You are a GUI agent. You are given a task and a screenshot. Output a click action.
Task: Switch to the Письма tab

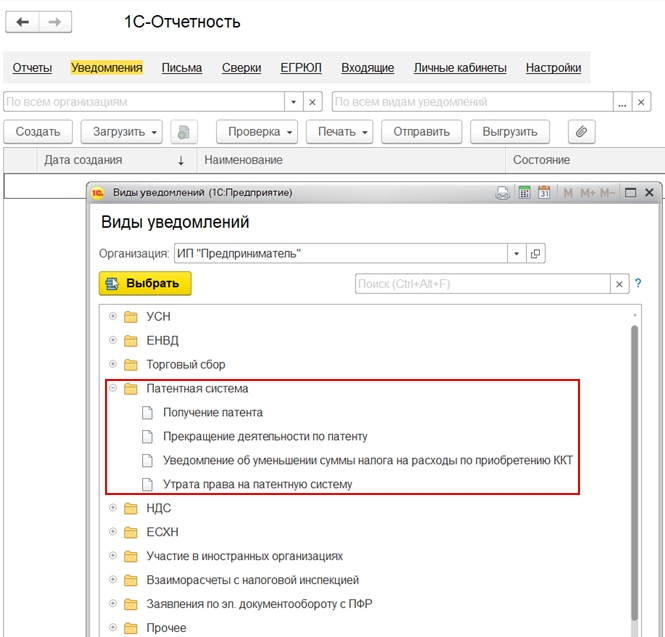[182, 68]
